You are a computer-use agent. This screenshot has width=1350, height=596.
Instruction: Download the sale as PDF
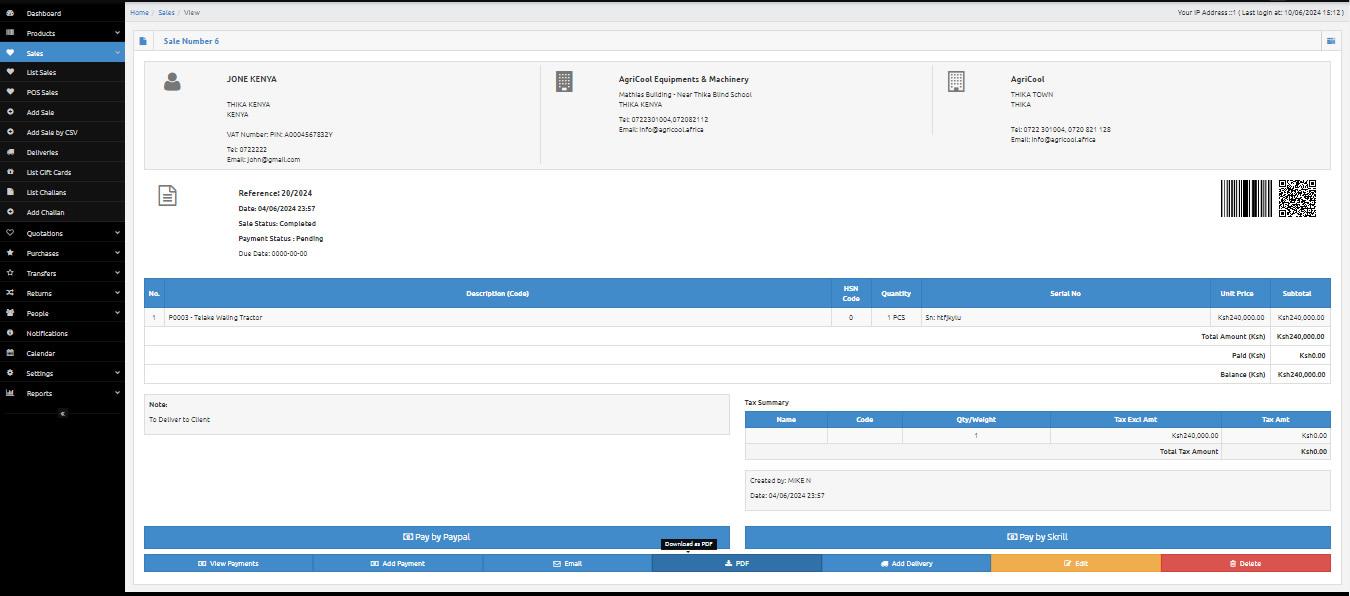(736, 563)
